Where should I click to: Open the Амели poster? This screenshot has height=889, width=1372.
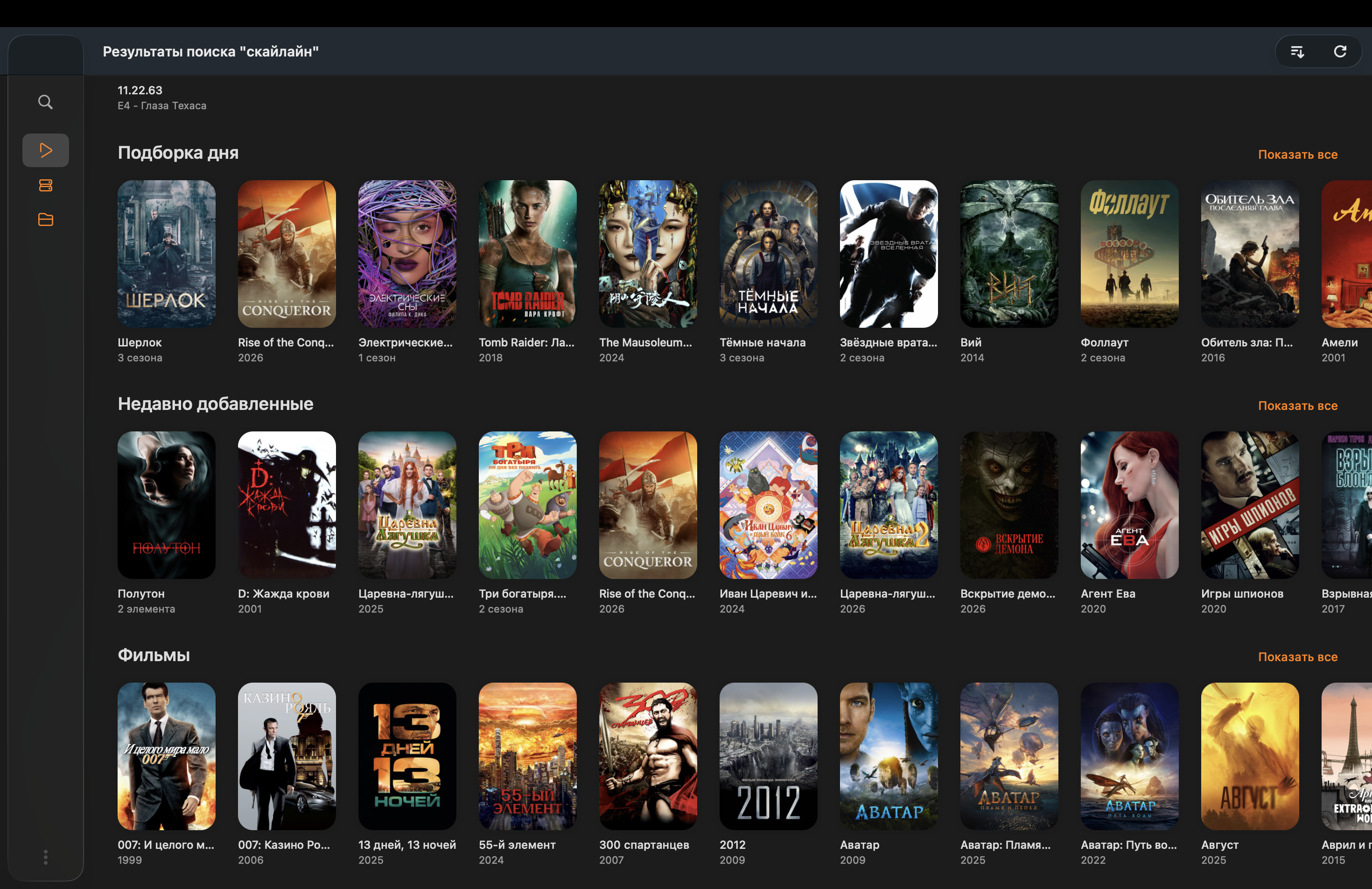[1347, 254]
